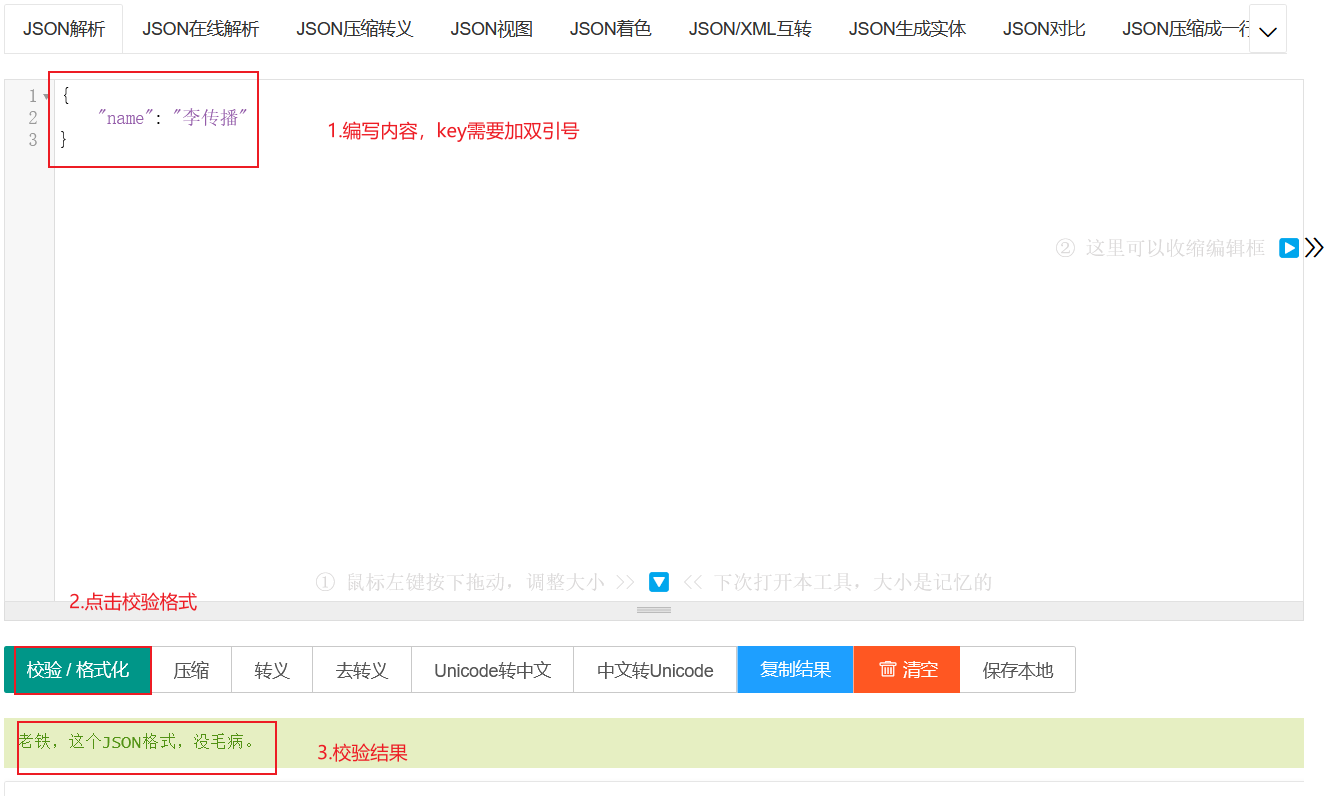
Task: Open the tab overflow dropdown chevron
Action: (x=1268, y=30)
